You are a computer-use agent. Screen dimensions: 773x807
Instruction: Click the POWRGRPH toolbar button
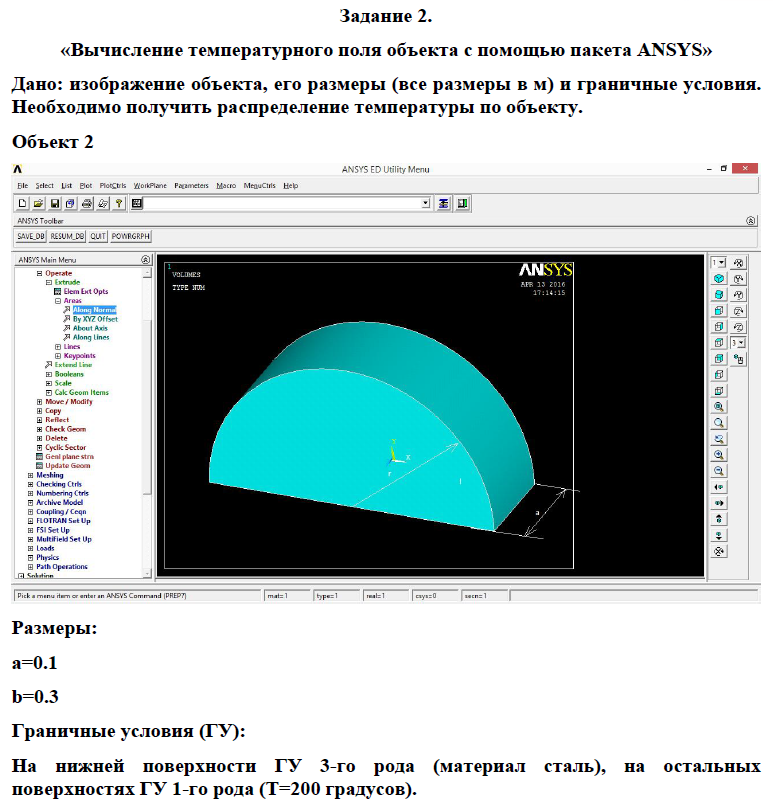(131, 237)
